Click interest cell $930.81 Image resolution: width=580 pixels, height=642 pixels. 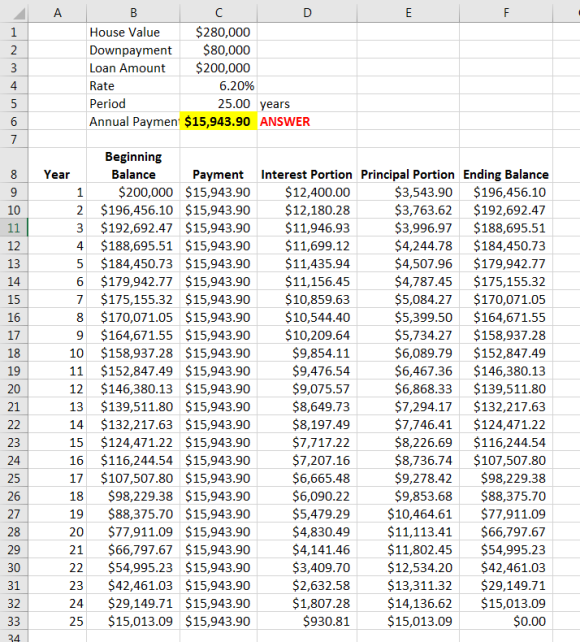point(307,621)
